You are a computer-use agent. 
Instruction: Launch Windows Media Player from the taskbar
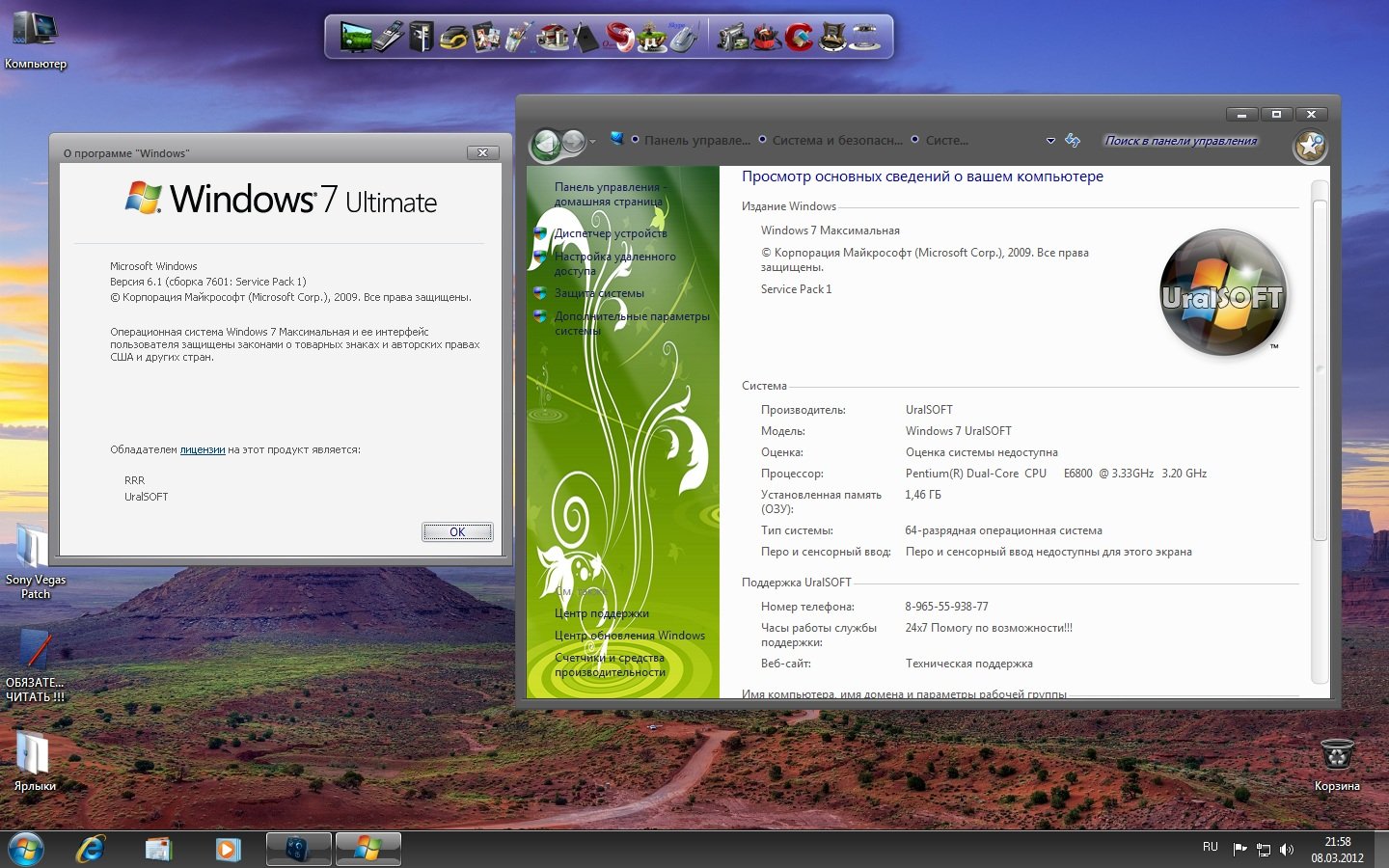coord(228,849)
